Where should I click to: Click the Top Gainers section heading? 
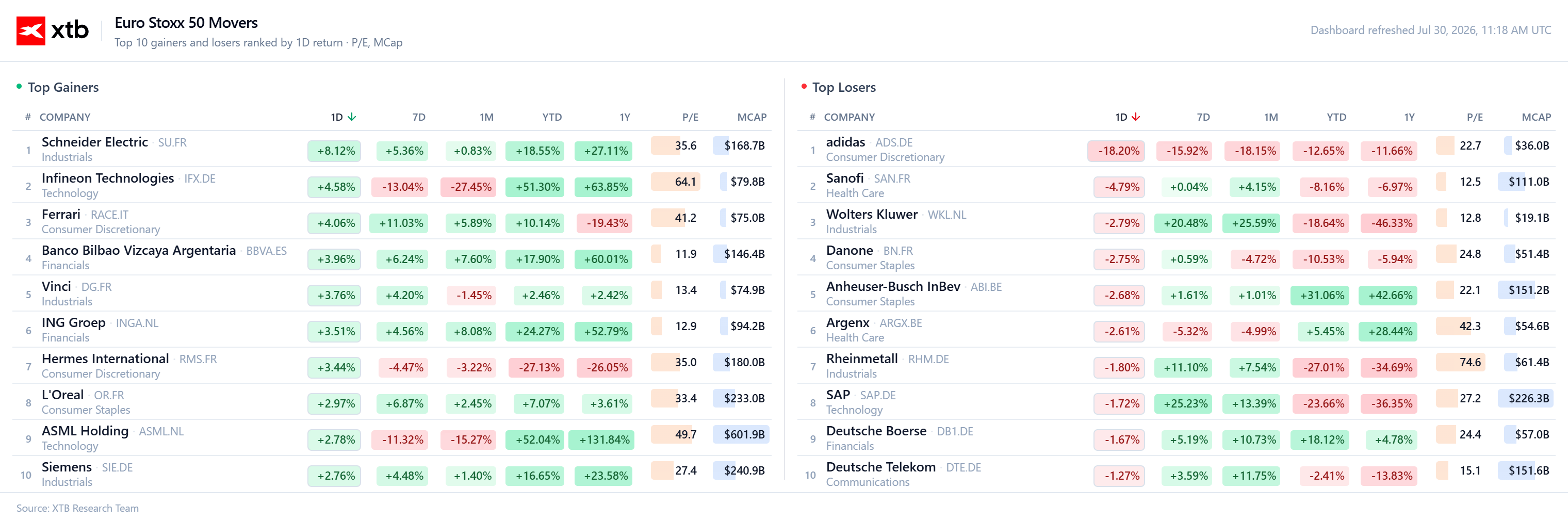coord(63,87)
